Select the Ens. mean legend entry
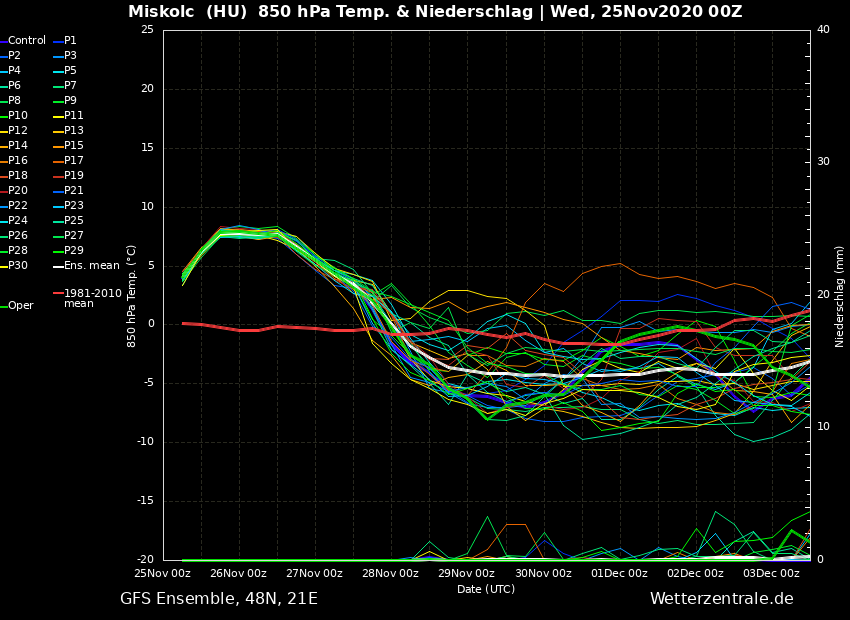Viewport: 850px width, 620px height. (91, 266)
